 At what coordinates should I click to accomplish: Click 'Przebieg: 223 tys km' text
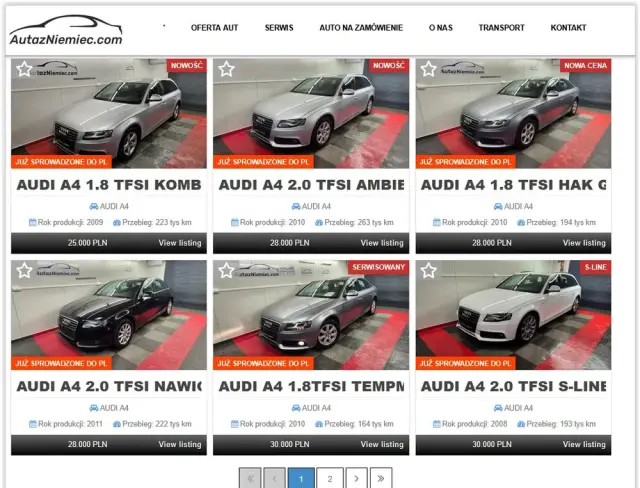click(157, 222)
